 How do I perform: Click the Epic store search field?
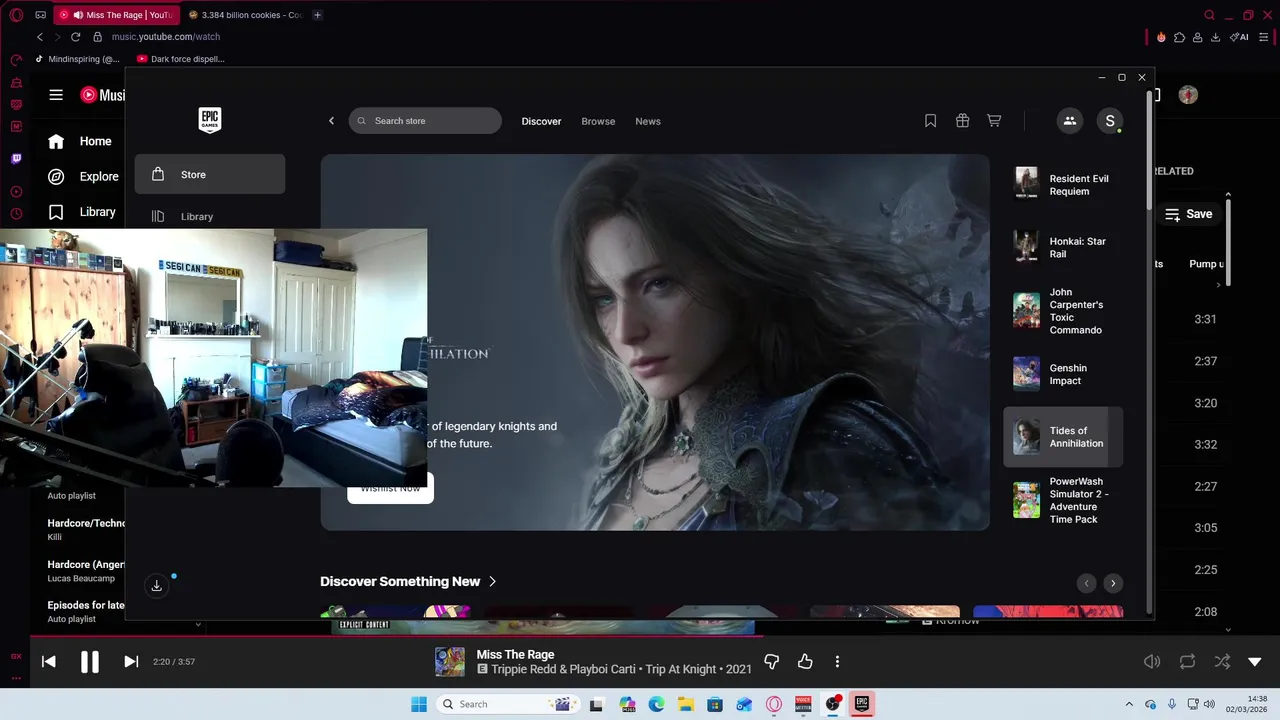point(425,121)
